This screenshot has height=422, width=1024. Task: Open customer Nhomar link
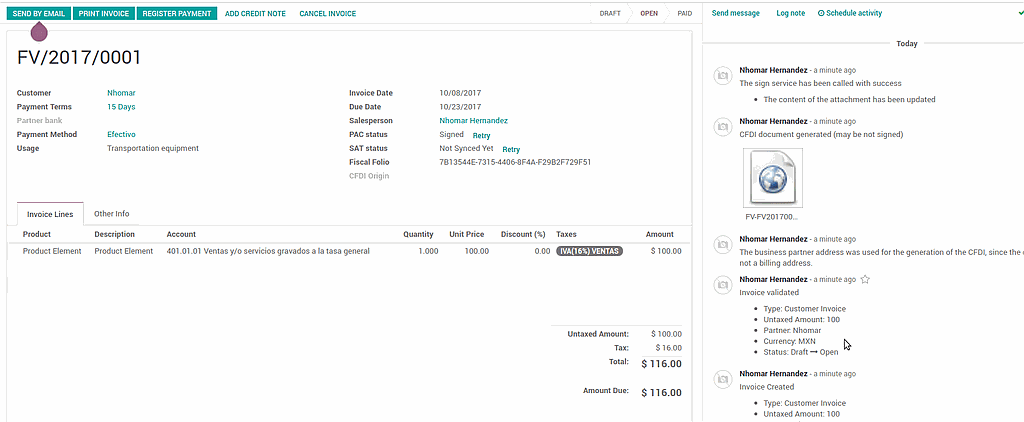pos(121,93)
